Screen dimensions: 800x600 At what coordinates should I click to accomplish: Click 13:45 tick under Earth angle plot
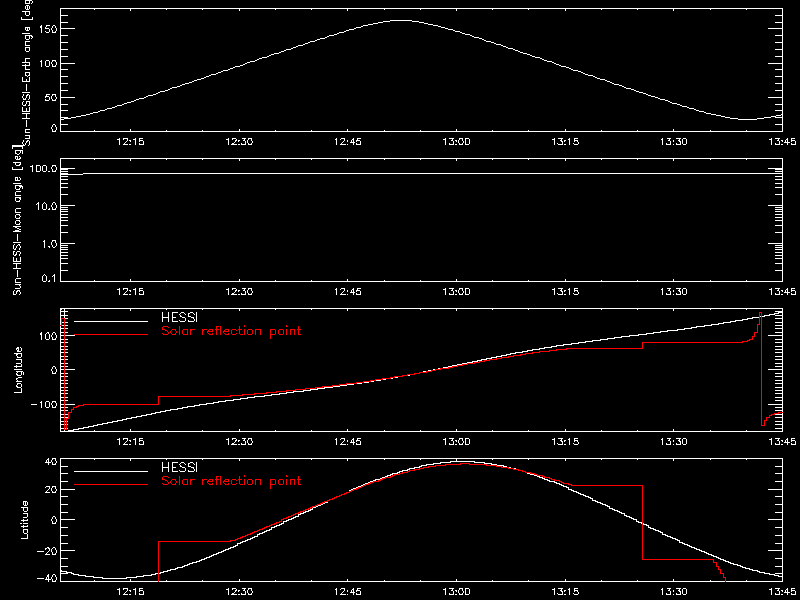[x=782, y=142]
